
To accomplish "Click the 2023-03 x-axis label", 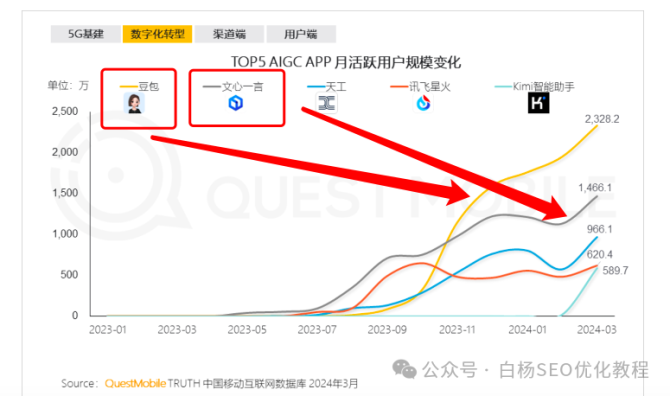I will 177,330.
